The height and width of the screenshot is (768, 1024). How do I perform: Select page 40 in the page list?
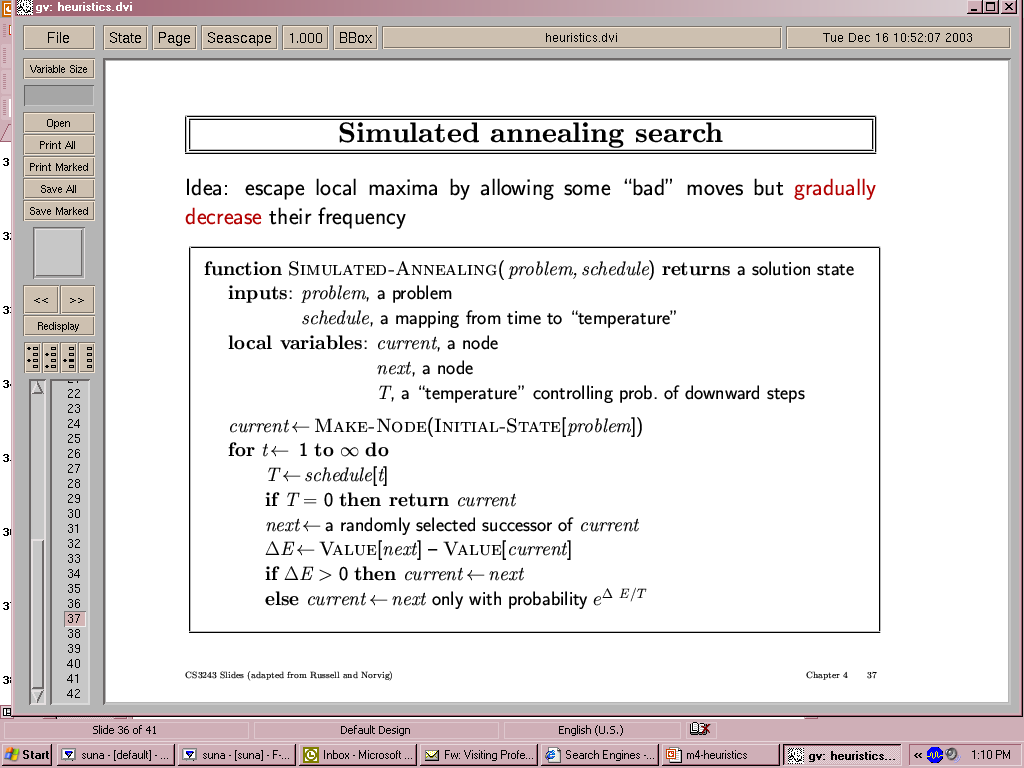(74, 664)
